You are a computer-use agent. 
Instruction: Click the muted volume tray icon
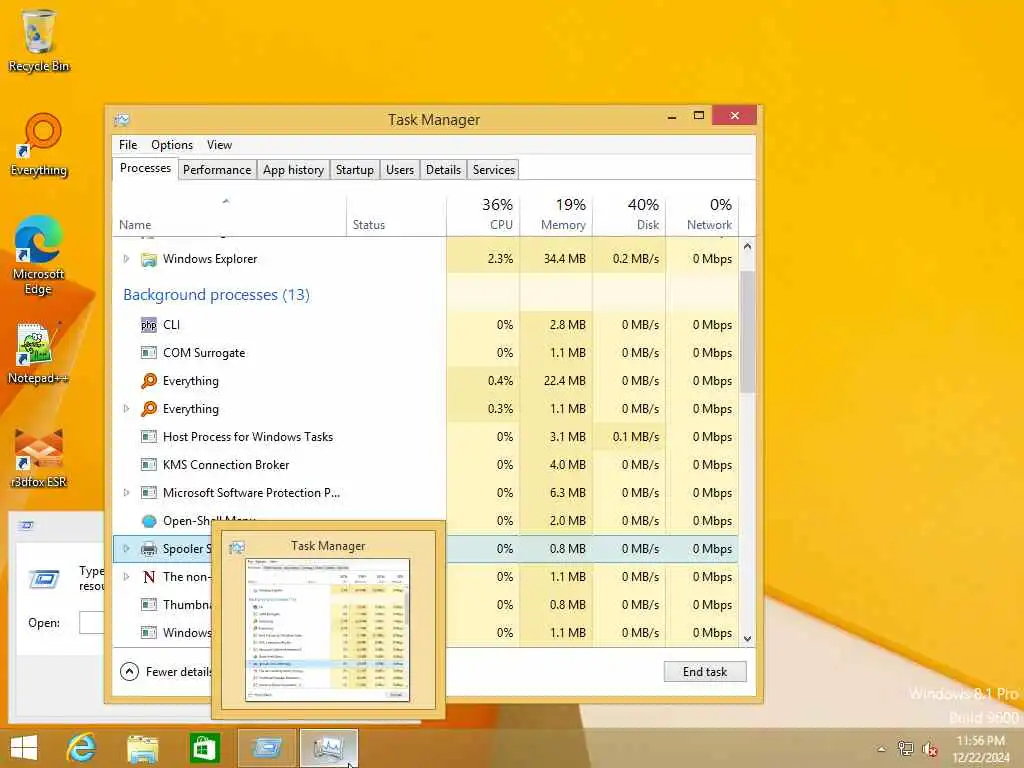(929, 749)
